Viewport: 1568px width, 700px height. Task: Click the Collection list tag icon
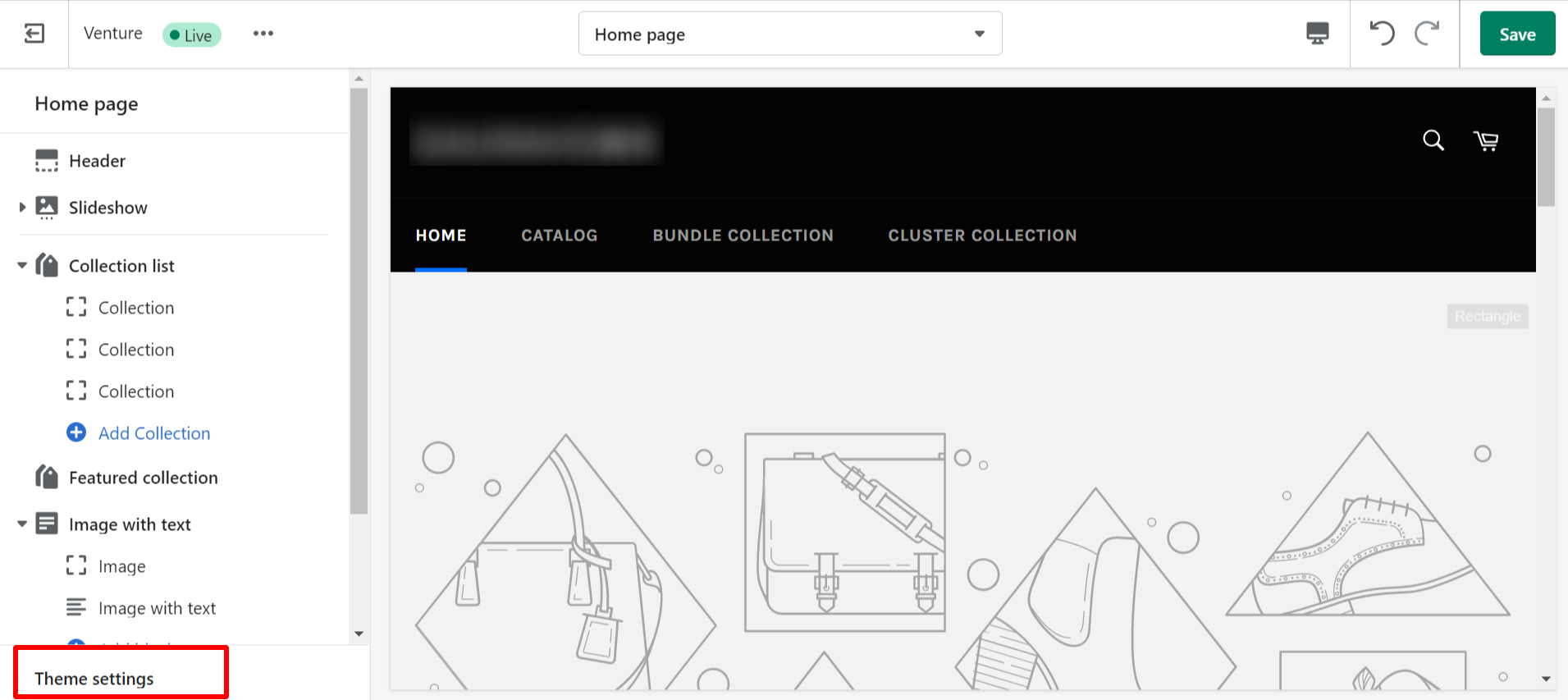click(x=47, y=265)
